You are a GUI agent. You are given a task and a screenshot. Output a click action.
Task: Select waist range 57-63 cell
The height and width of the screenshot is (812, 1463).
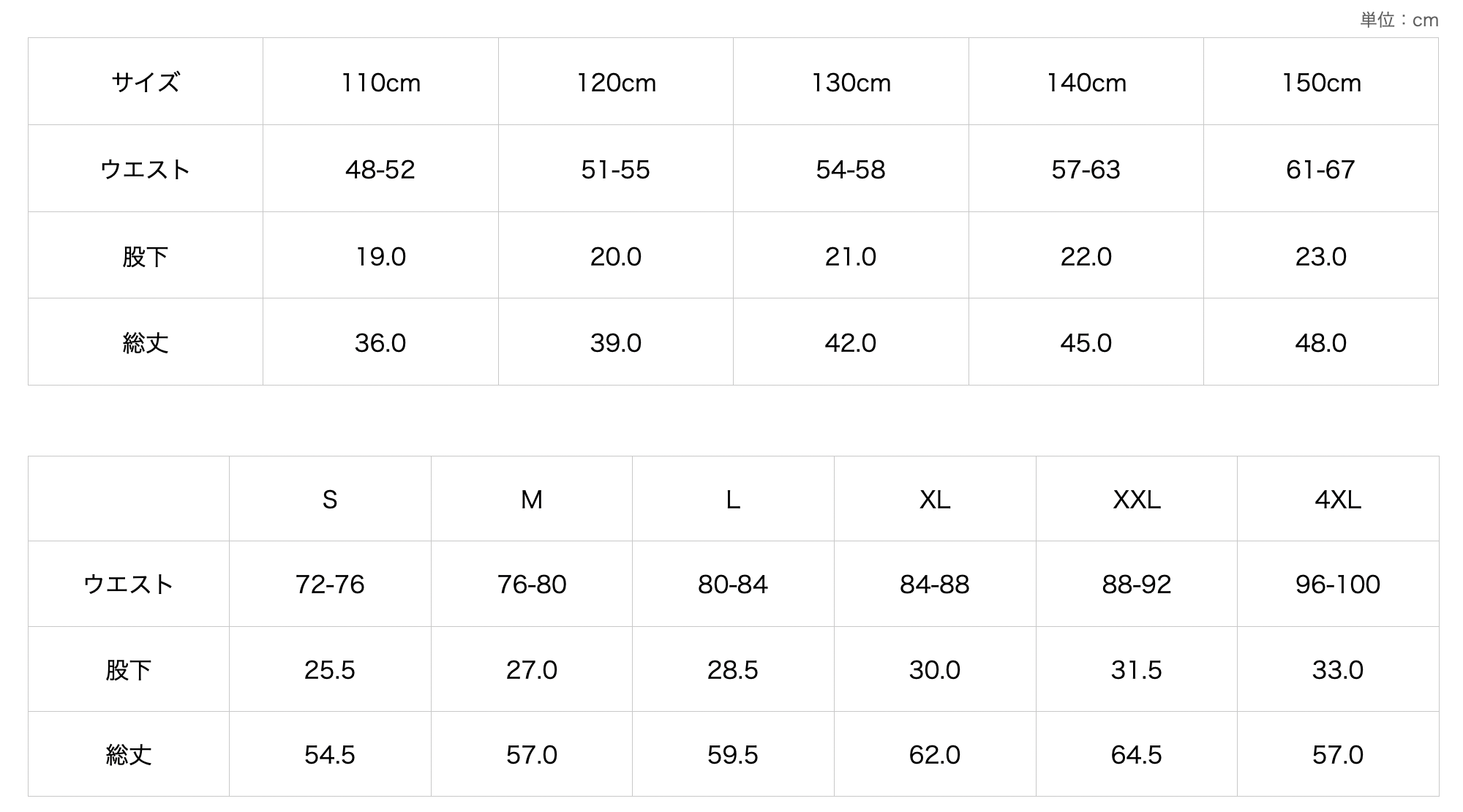pyautogui.click(x=1086, y=170)
